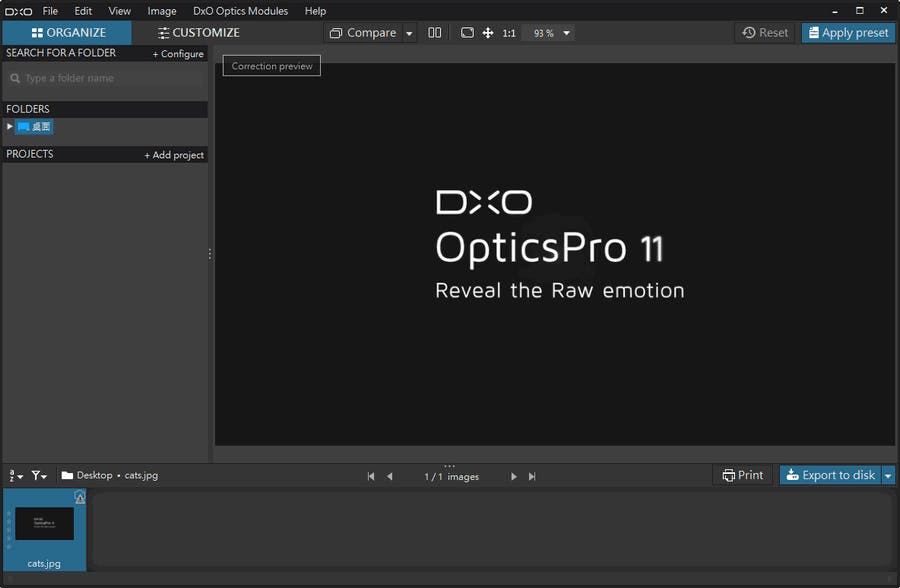Click the Print button
Image resolution: width=900 pixels, height=588 pixels.
(743, 475)
